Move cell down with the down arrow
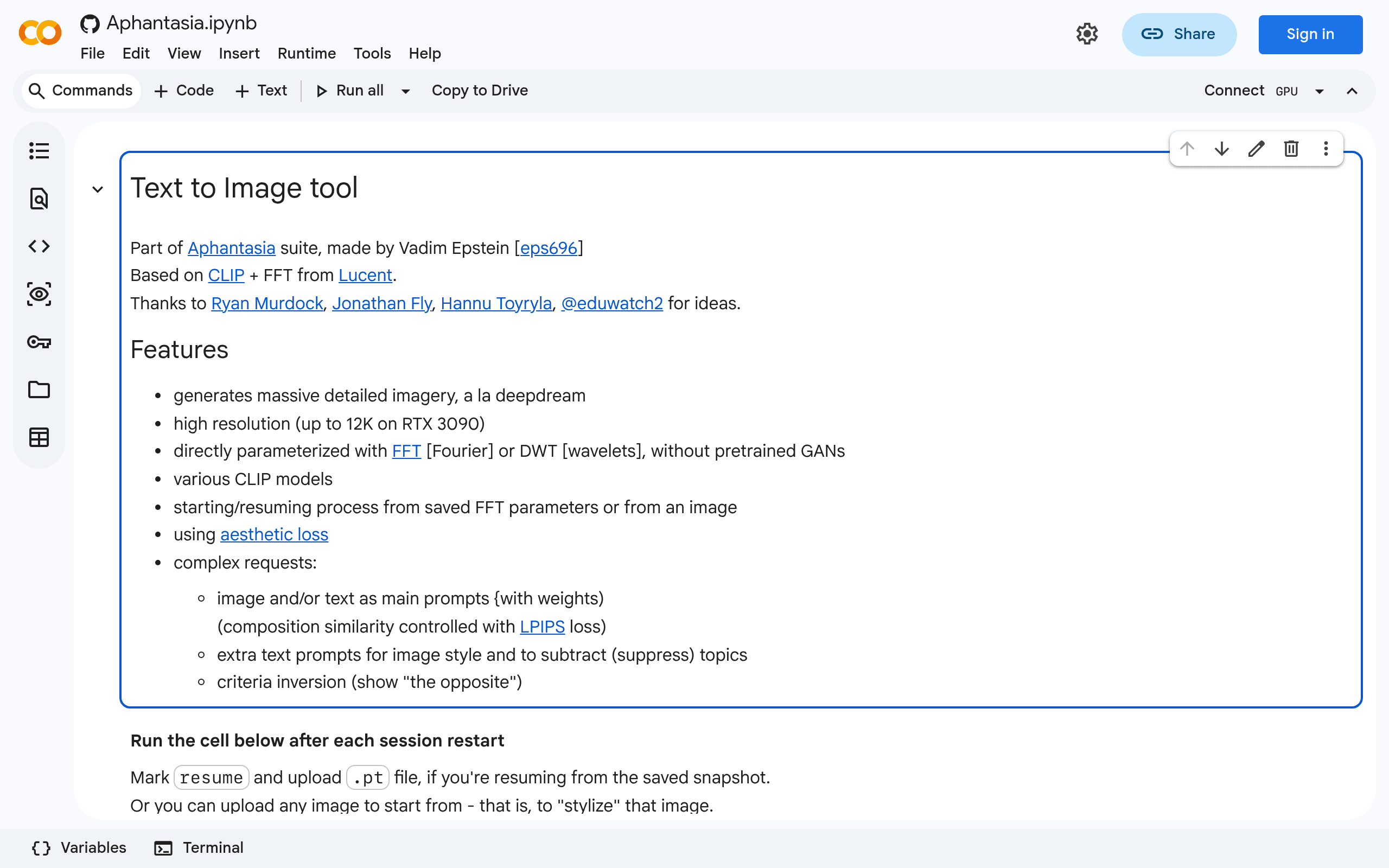 pyautogui.click(x=1221, y=149)
